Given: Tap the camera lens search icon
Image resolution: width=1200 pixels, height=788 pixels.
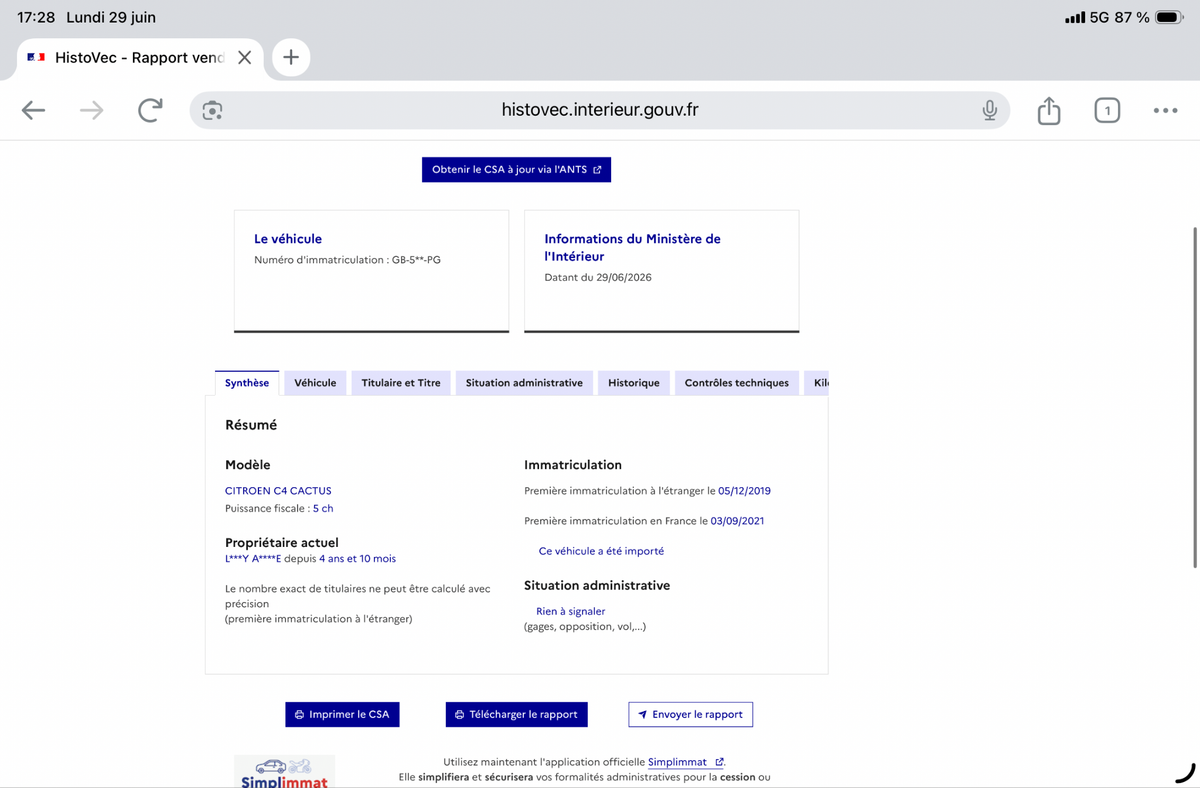Looking at the screenshot, I should click(x=212, y=110).
